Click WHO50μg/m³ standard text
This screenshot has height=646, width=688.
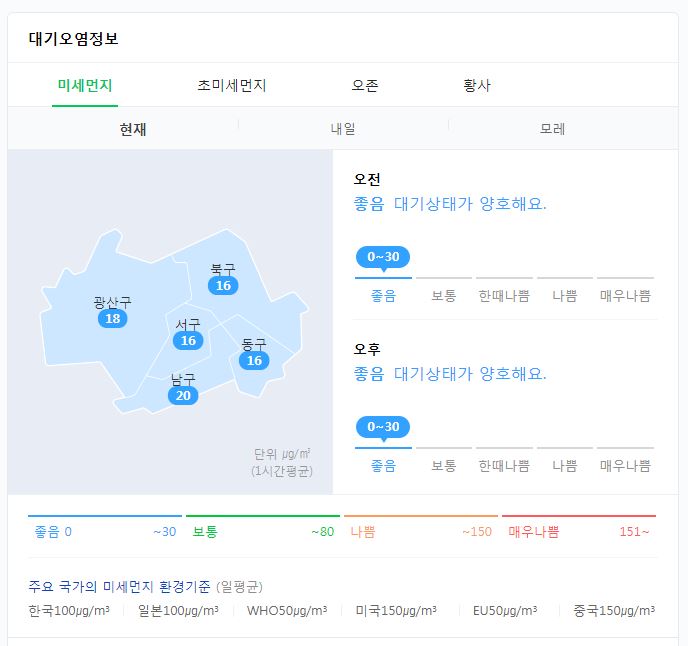287,610
